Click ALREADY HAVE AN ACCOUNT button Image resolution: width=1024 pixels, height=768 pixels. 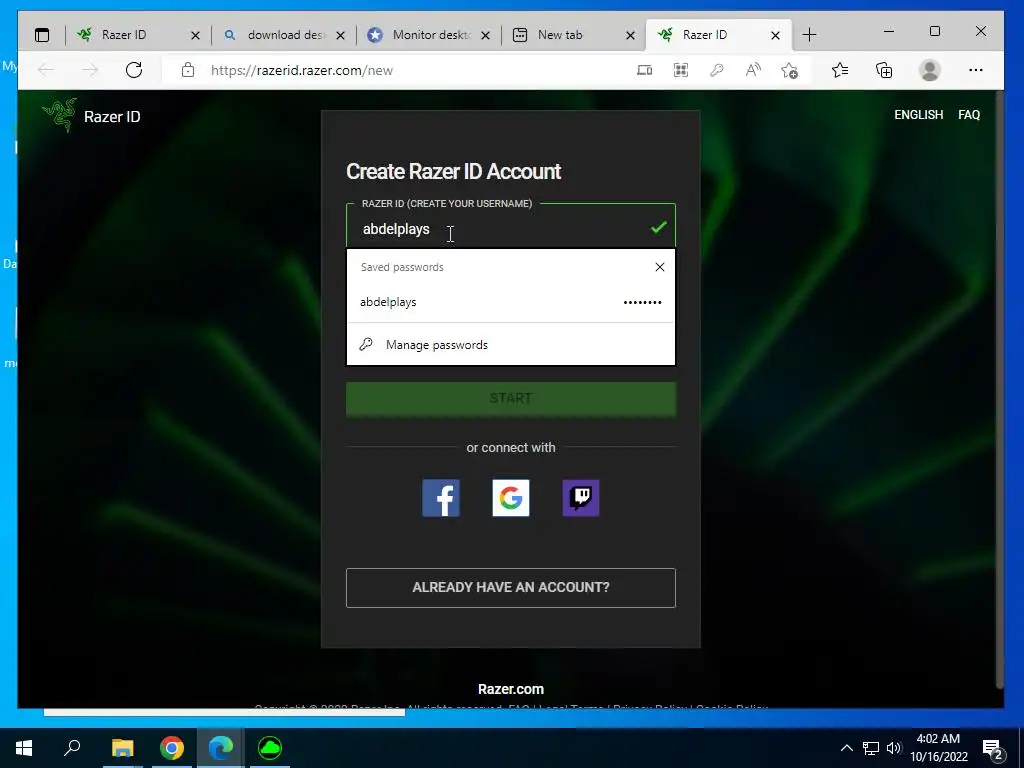511,587
